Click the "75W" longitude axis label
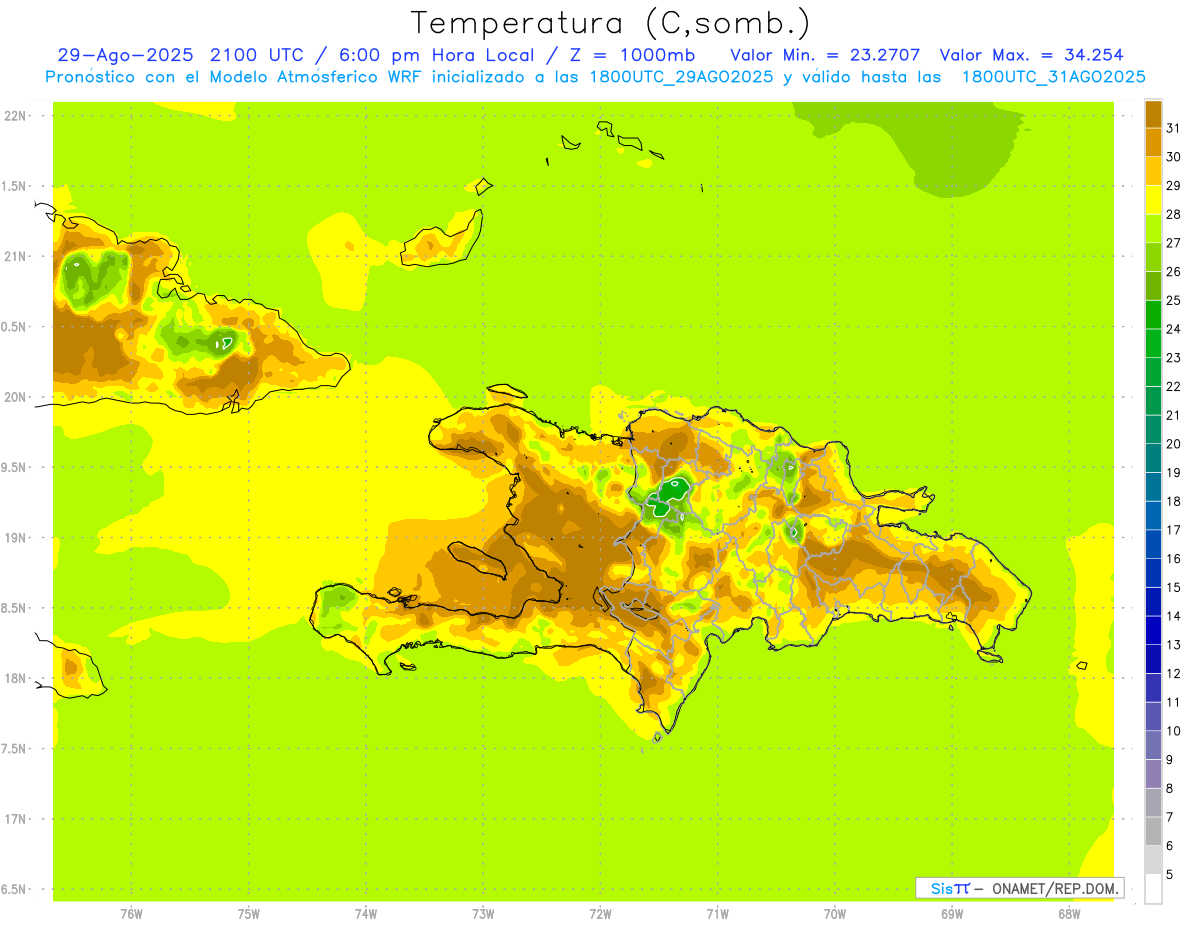1200x927 pixels. (x=249, y=914)
